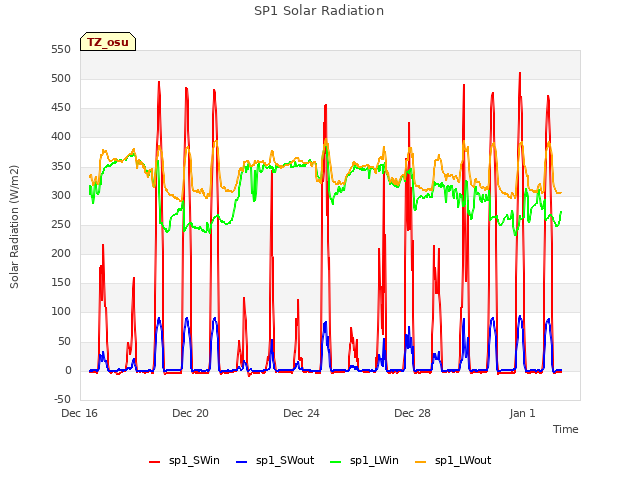Toggle the sp1_LWin legend entry

(x=364, y=461)
